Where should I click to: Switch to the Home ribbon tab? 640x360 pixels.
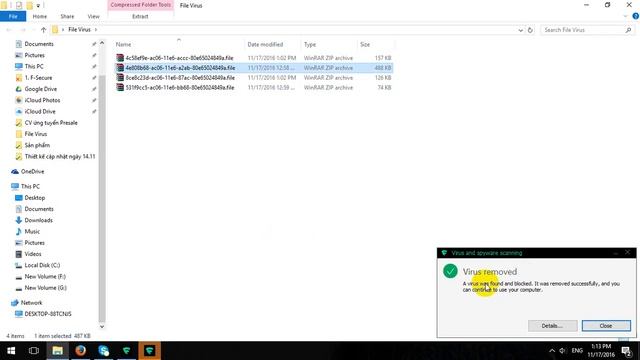40,16
